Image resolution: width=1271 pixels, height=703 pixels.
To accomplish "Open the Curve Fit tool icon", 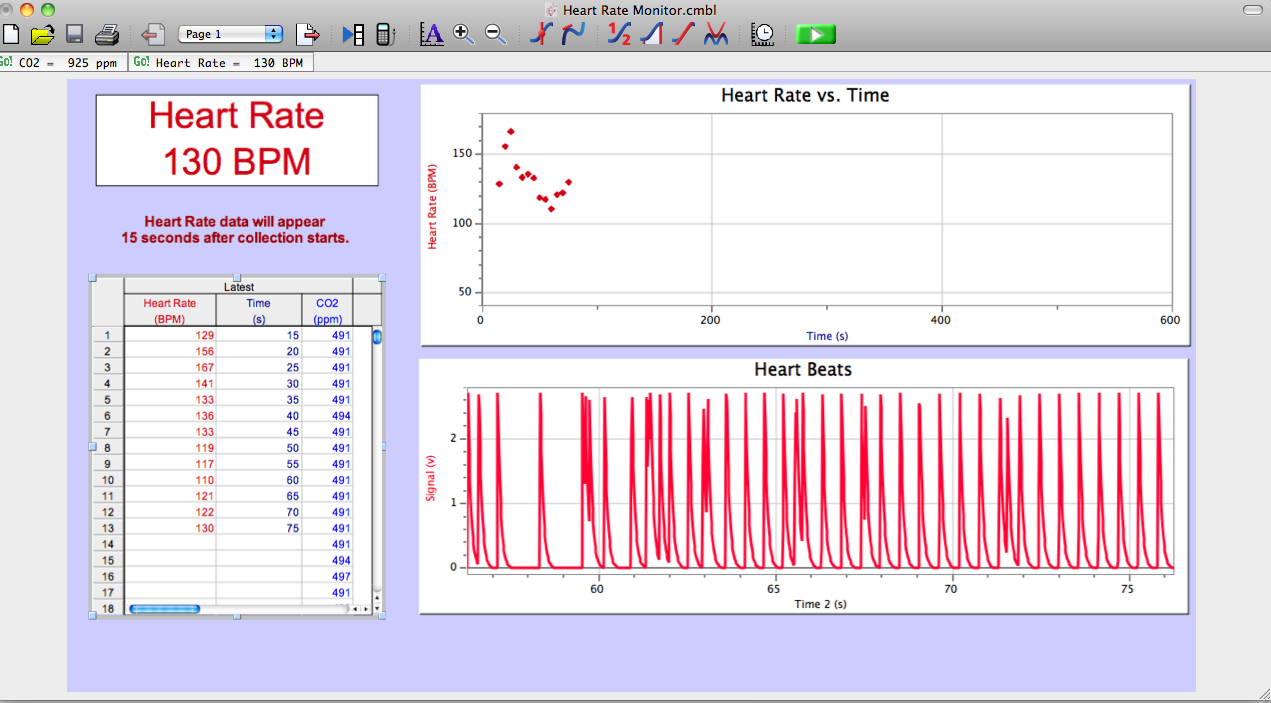I will (x=715, y=35).
